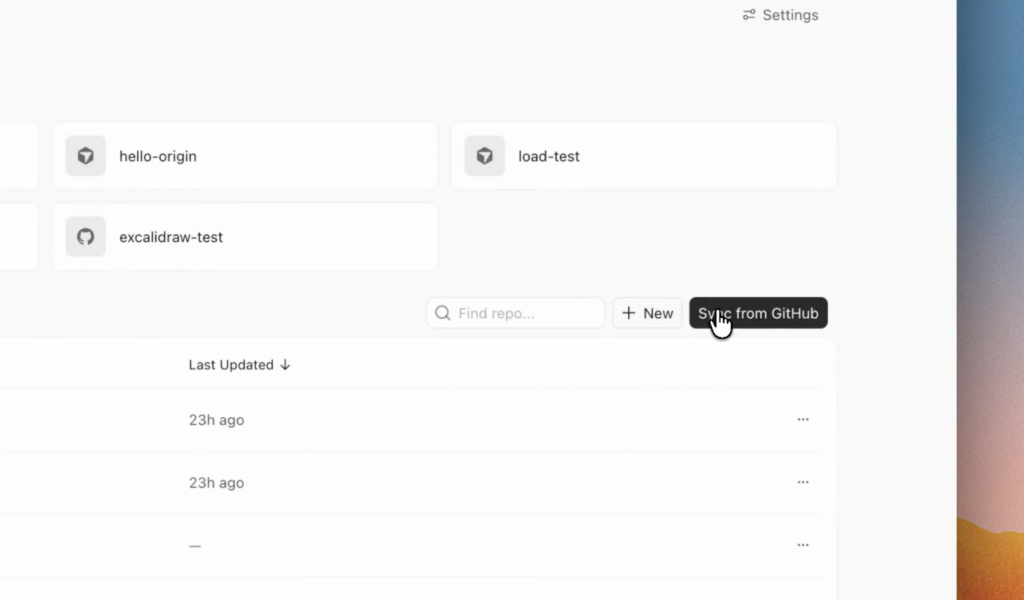Click the cube icon on hello-origin card
The height and width of the screenshot is (600, 1024).
pyautogui.click(x=86, y=156)
